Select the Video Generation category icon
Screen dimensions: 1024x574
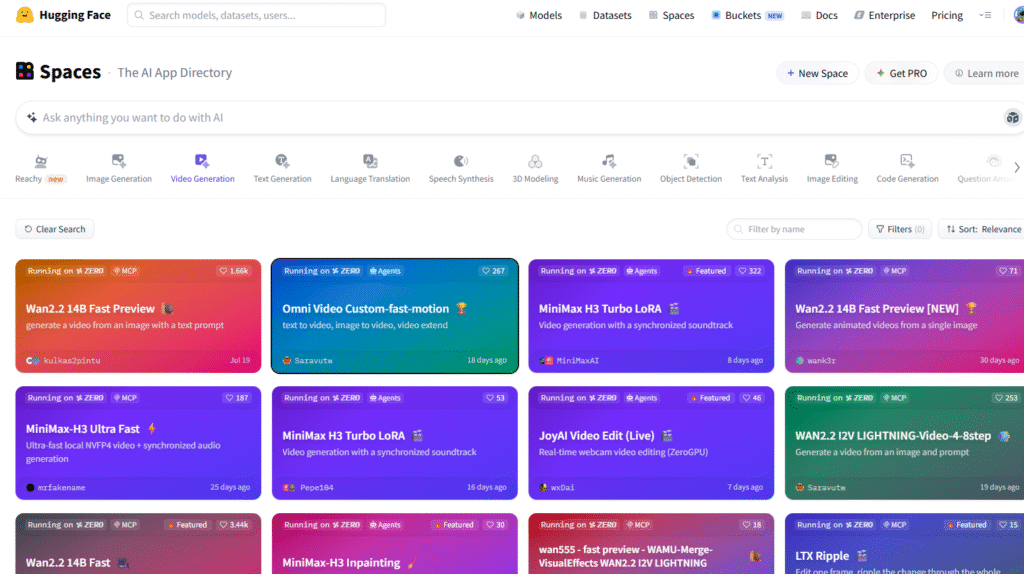[x=202, y=161]
